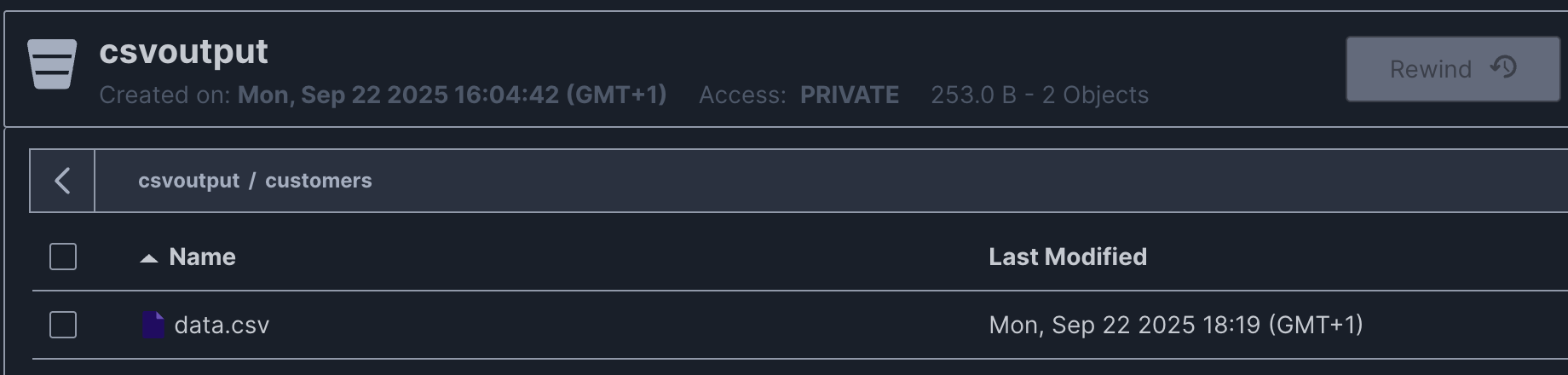Click the purple data.csv file icon
The height and width of the screenshot is (375, 1568).
click(153, 325)
